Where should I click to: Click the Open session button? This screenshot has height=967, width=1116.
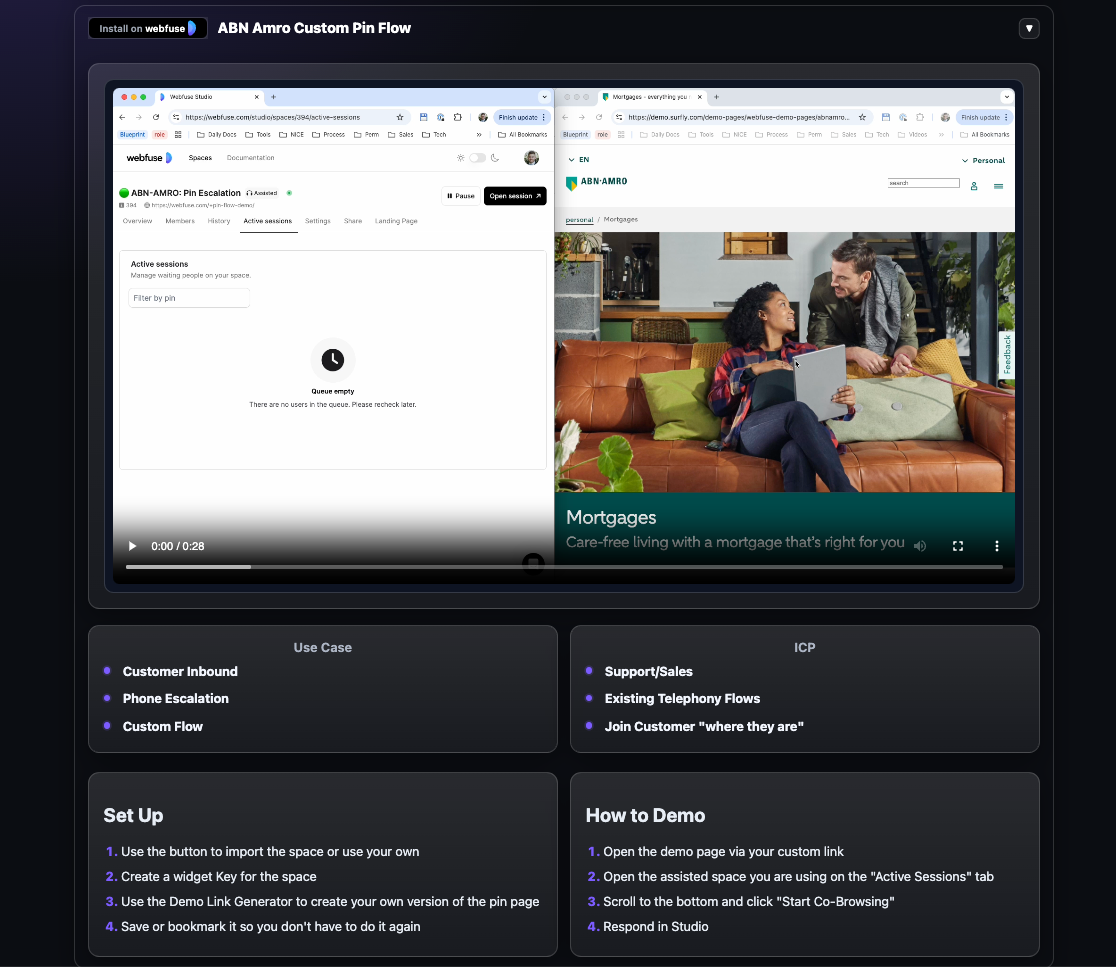tap(515, 196)
